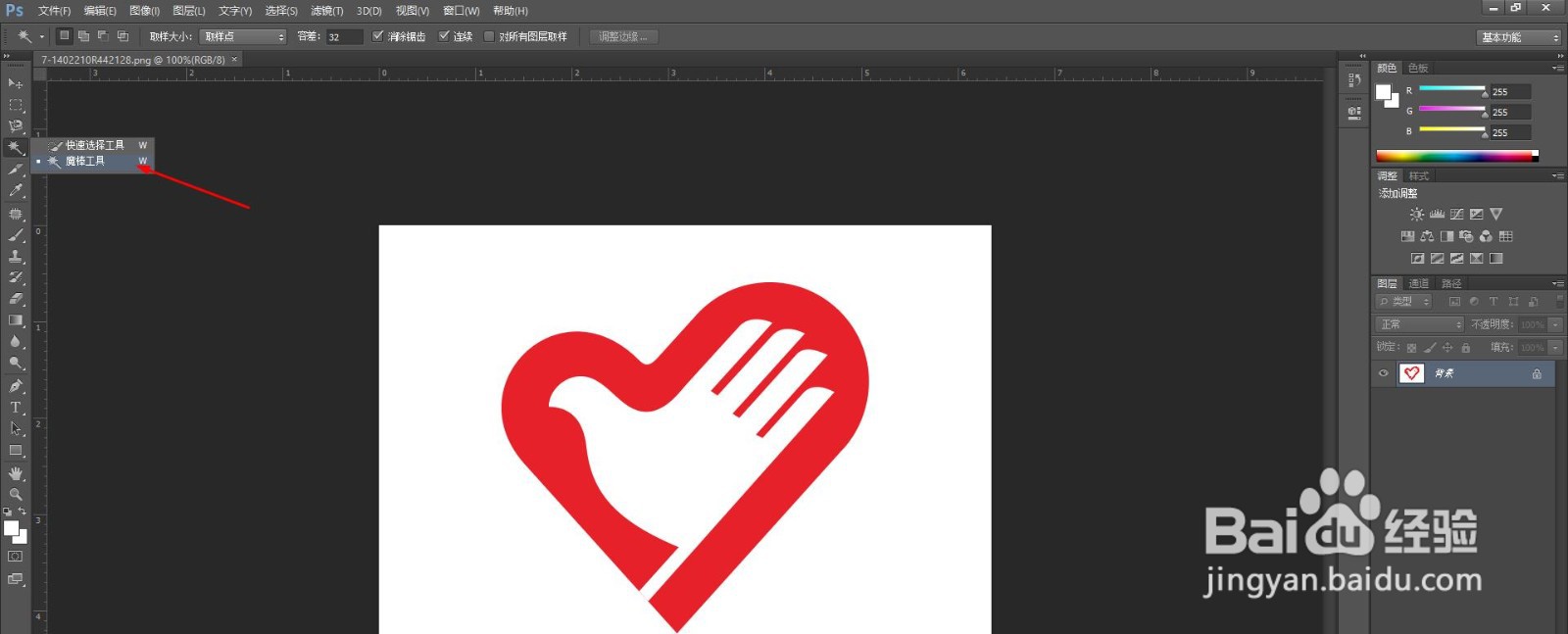This screenshot has height=634, width=1568.
Task: Open 文件(F) menu
Action: 55,11
